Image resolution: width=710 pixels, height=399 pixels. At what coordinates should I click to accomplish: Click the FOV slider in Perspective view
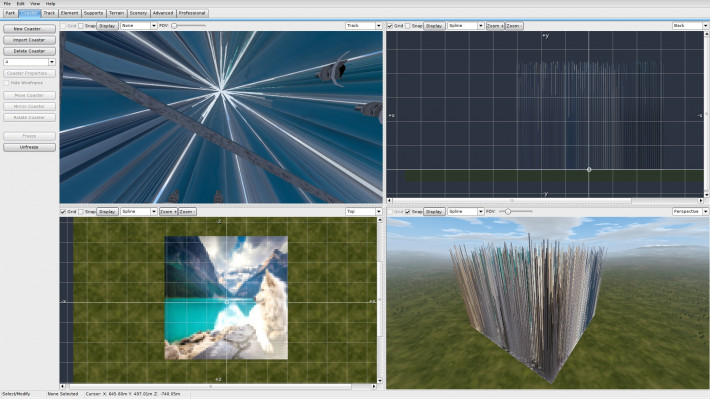tap(515, 212)
